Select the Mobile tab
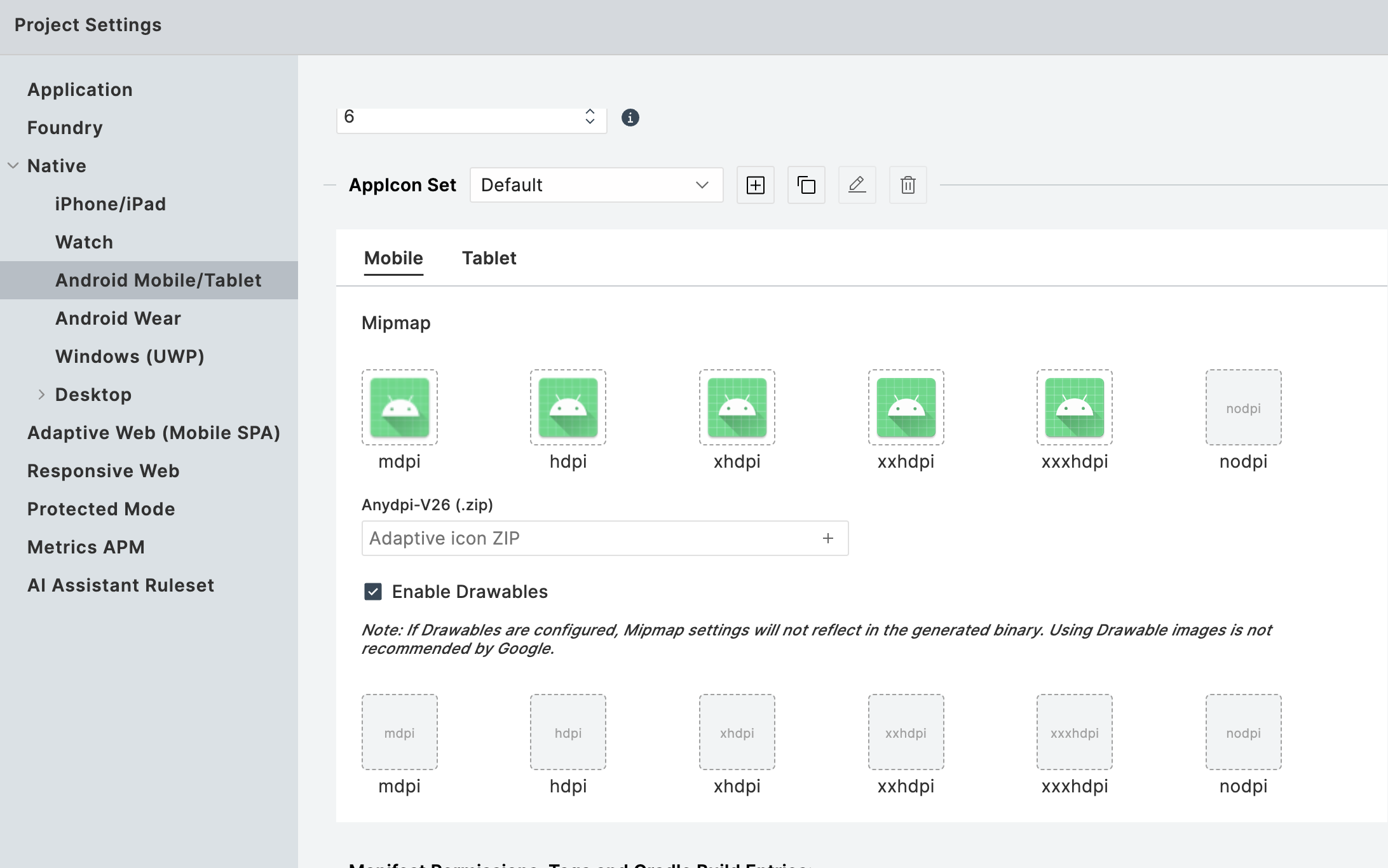Screen dimensions: 1388x868 (393, 258)
